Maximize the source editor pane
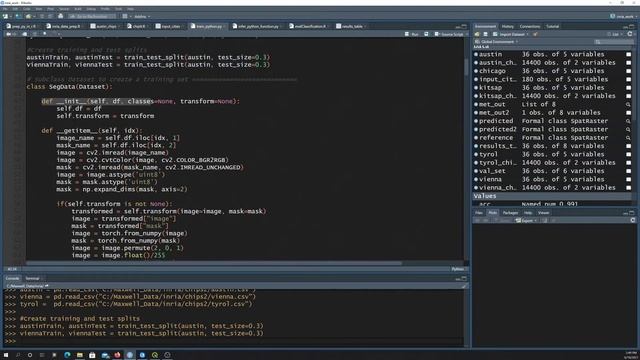640x360 pixels. [464, 26]
